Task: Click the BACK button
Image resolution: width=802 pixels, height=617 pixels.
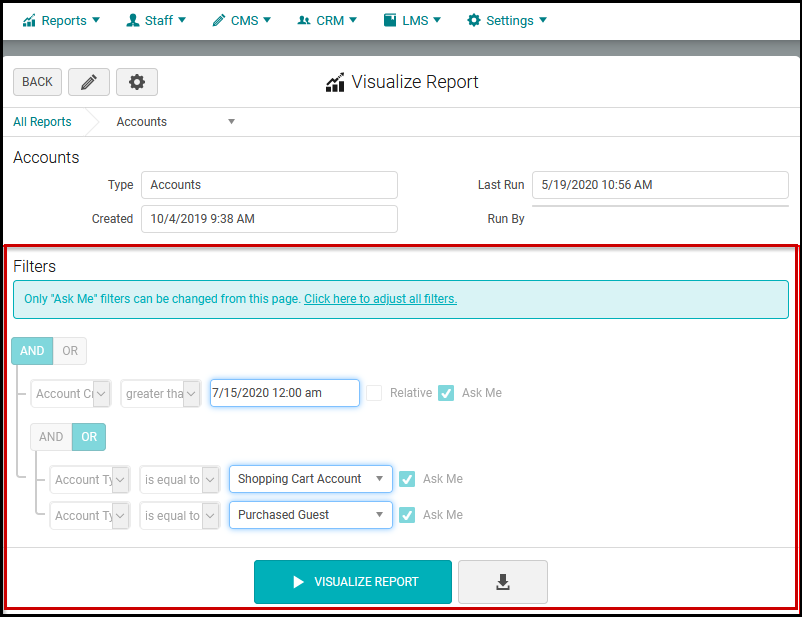Action: pyautogui.click(x=37, y=82)
